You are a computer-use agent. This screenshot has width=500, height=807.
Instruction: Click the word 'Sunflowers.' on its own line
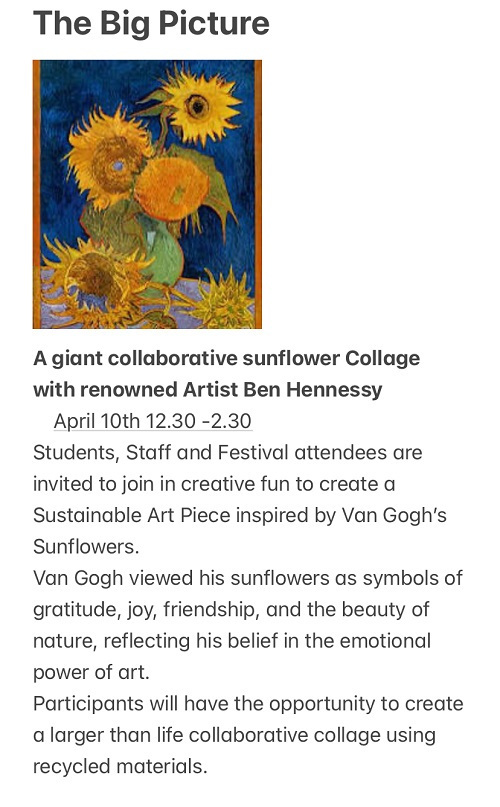coord(86,547)
